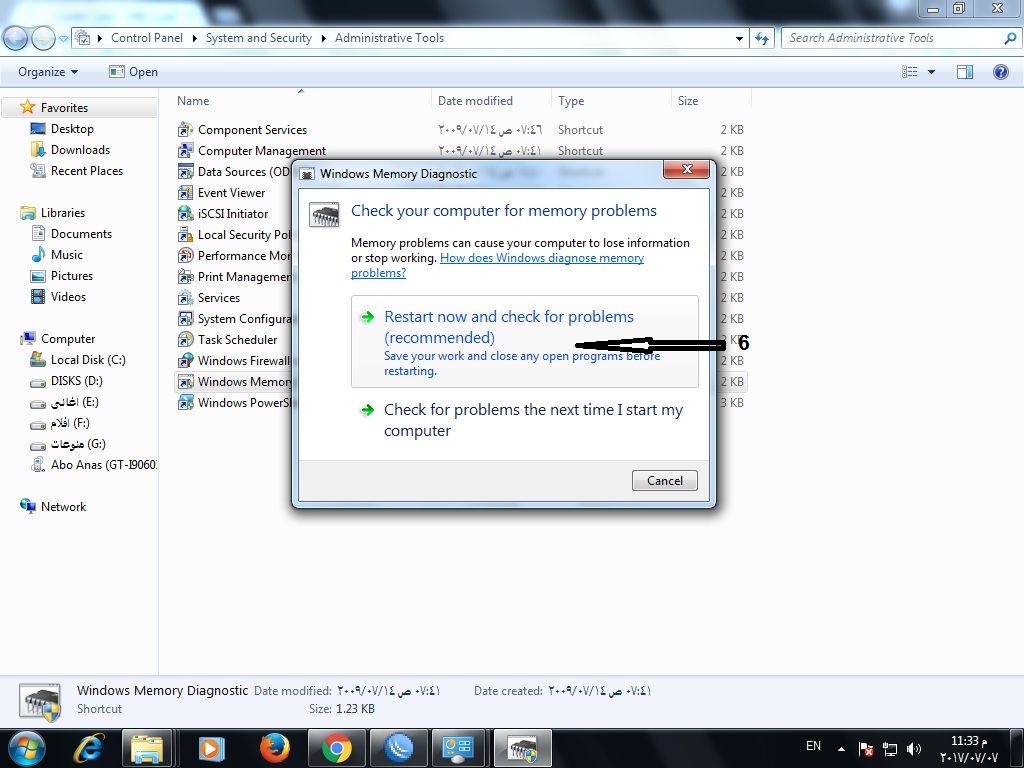Viewport: 1024px width, 768px height.
Task: Select the Event Viewer shortcut icon
Action: tap(185, 193)
